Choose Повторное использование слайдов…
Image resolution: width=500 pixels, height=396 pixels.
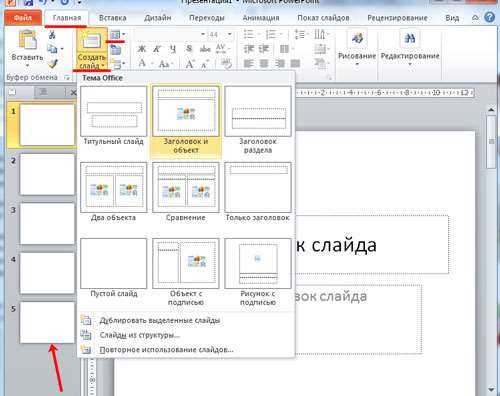click(186, 350)
